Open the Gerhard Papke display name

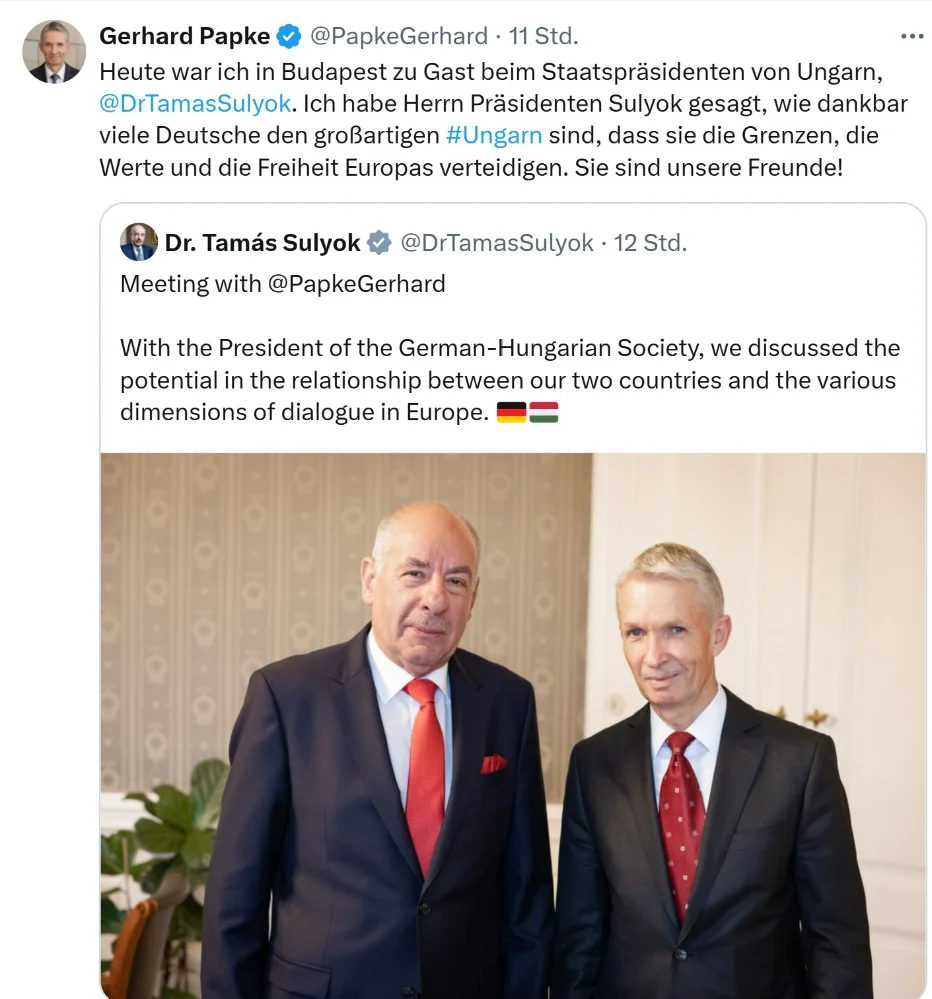(x=185, y=36)
